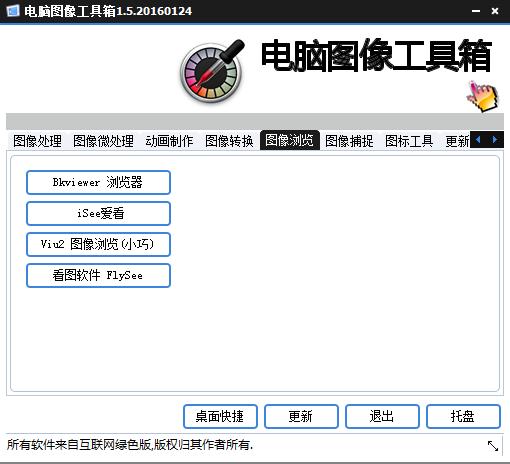The image size is (510, 464).
Task: Open the 图像处理 tab
Action: point(37,141)
